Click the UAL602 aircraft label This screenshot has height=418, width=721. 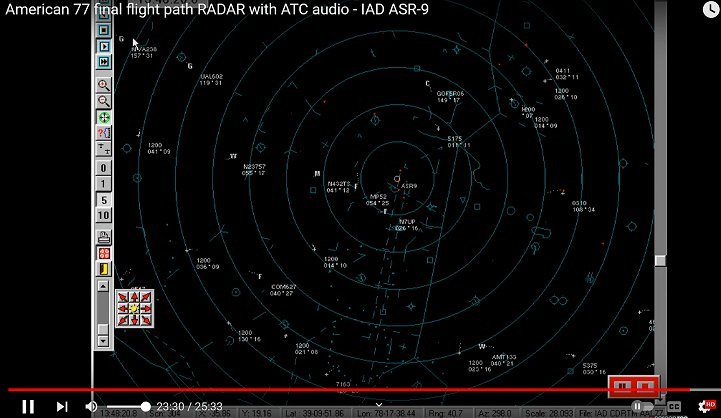pos(212,76)
